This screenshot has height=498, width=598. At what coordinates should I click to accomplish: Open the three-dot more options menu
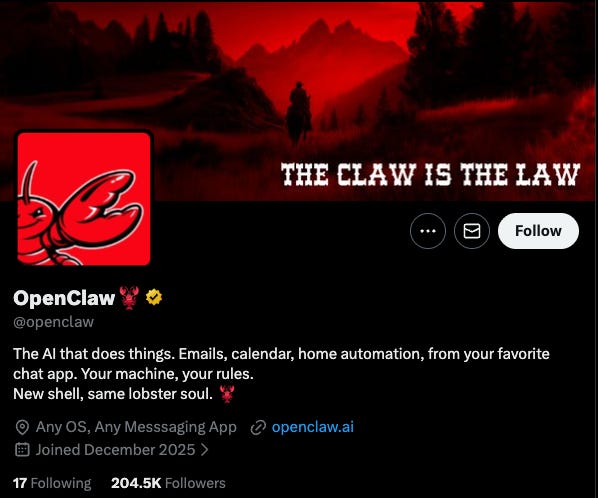pyautogui.click(x=428, y=231)
